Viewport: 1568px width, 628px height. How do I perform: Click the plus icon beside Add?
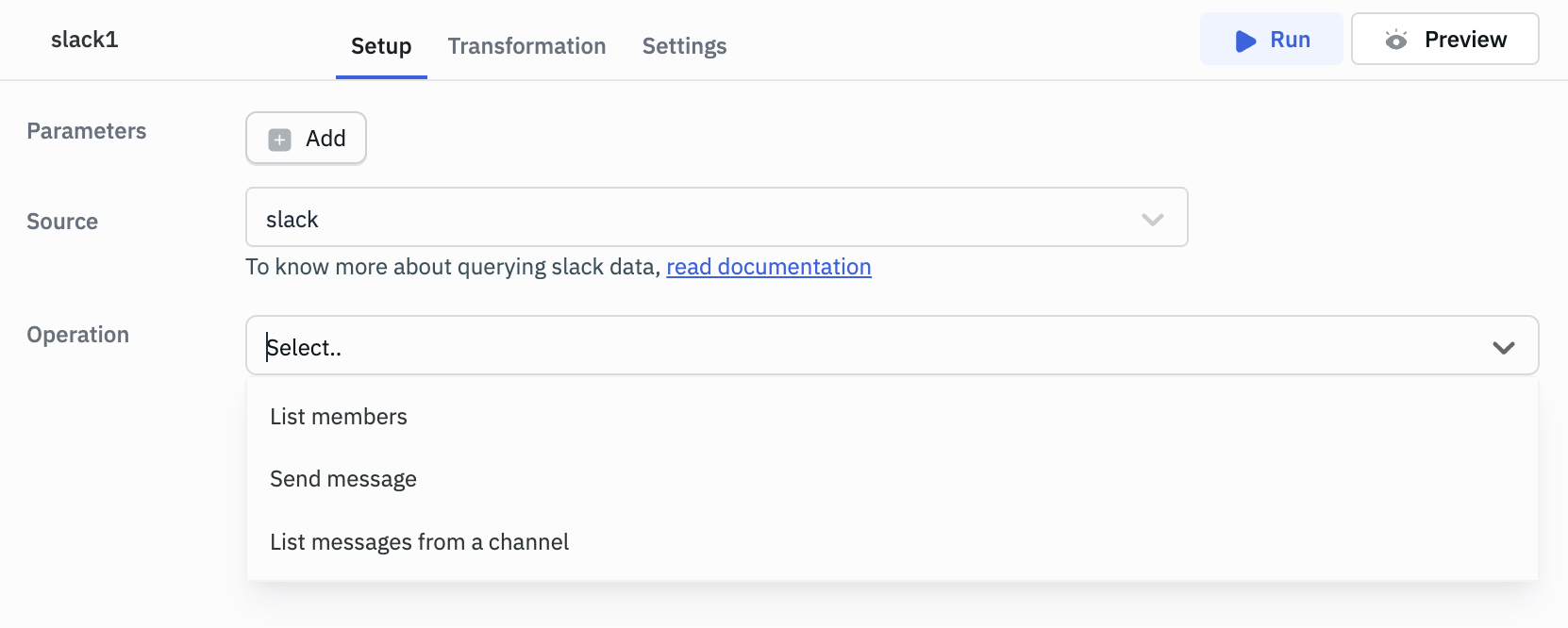279,140
